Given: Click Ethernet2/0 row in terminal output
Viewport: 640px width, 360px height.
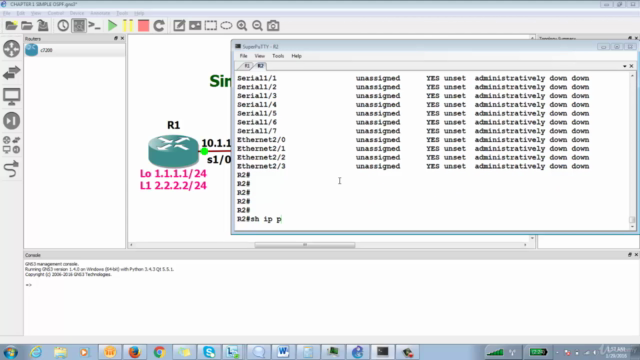Looking at the screenshot, I should [x=413, y=140].
